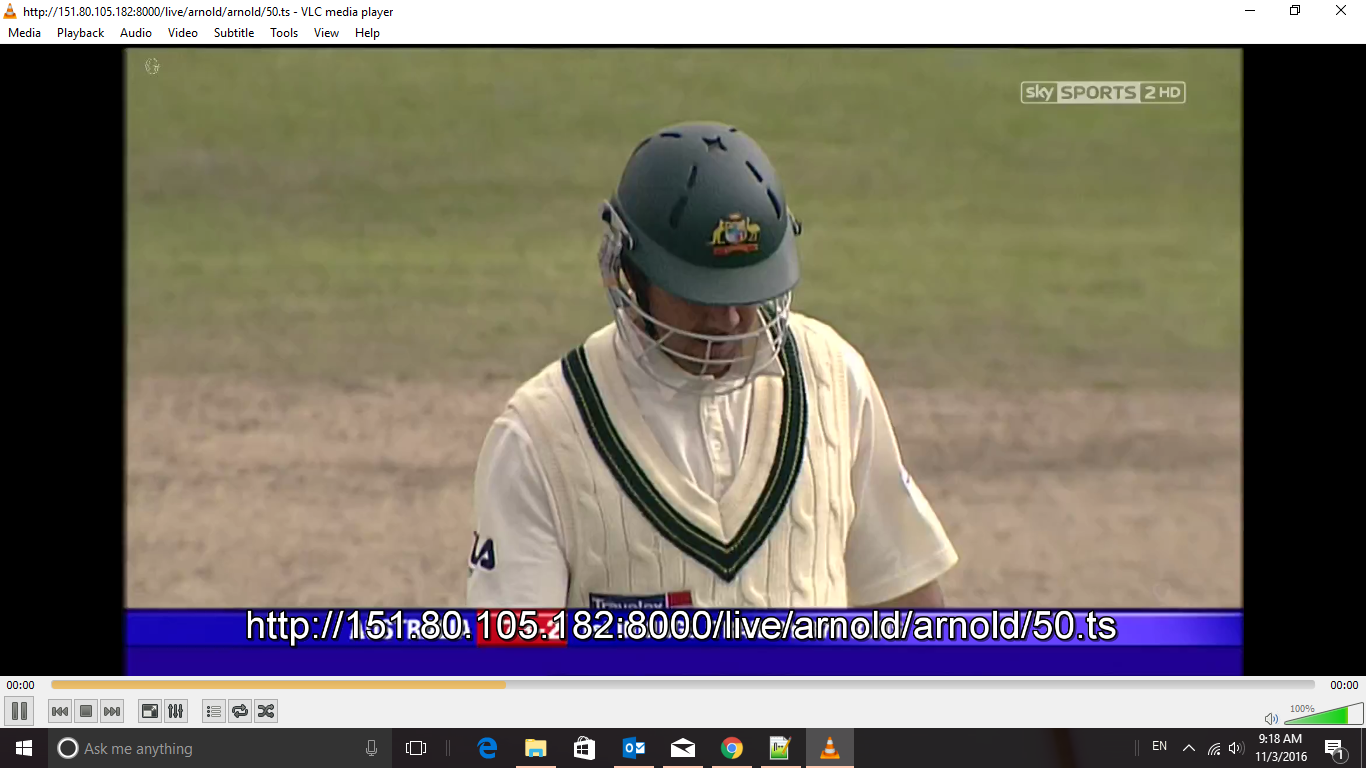Switch the EN input language
This screenshot has width=1366, height=768.
pos(1160,747)
